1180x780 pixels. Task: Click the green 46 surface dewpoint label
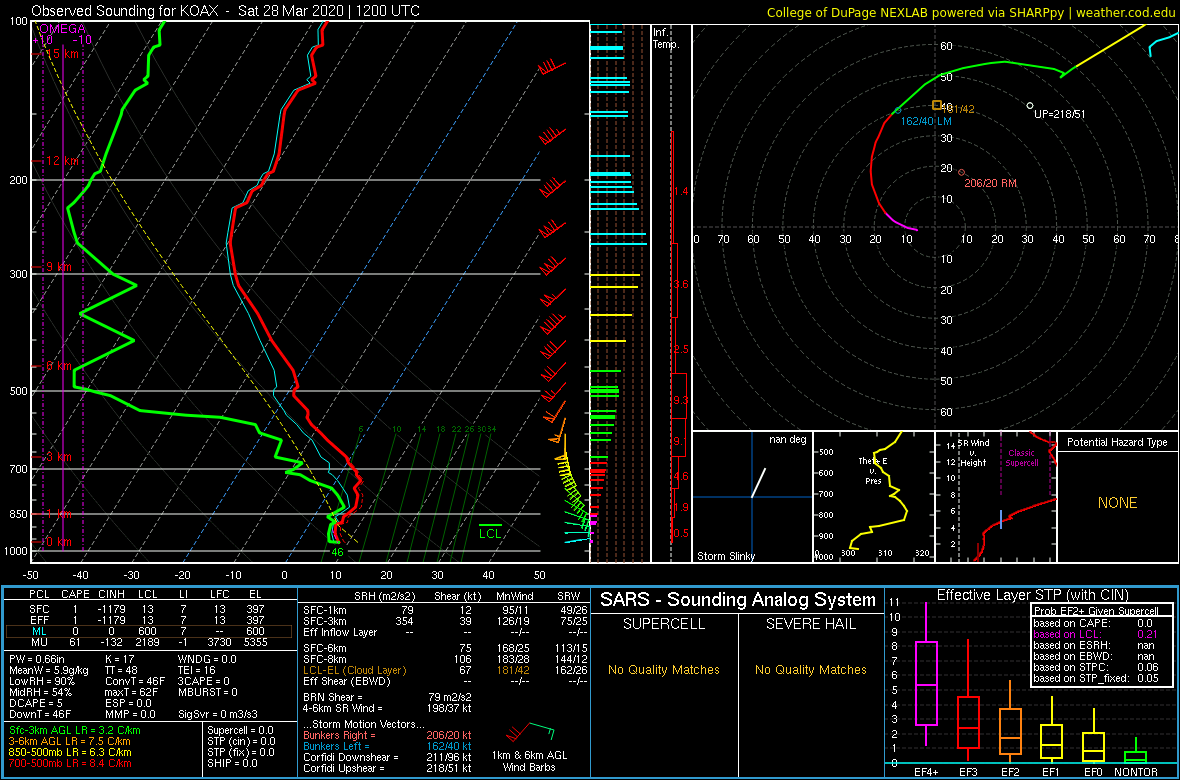(x=338, y=552)
